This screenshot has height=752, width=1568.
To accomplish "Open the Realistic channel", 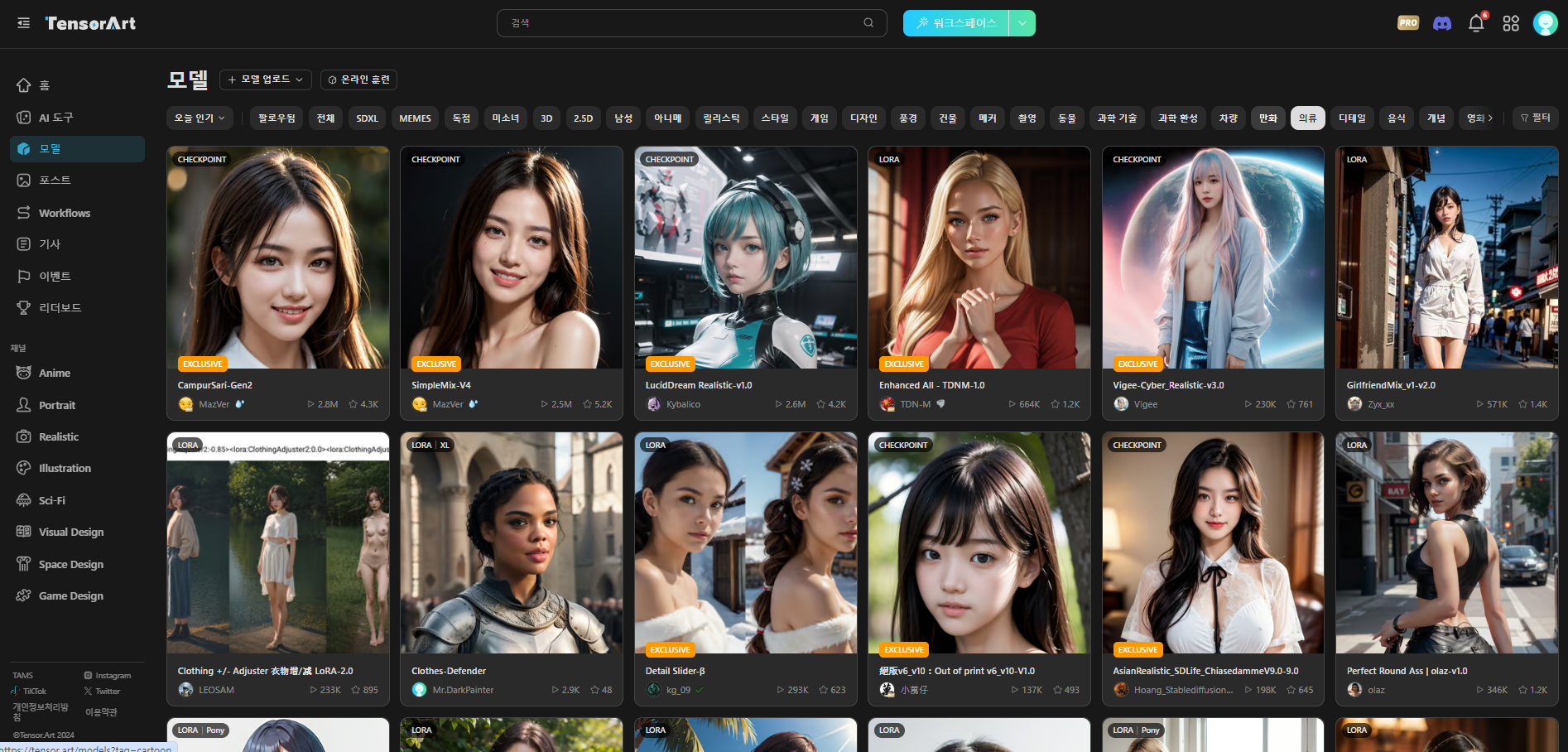I will [77, 436].
